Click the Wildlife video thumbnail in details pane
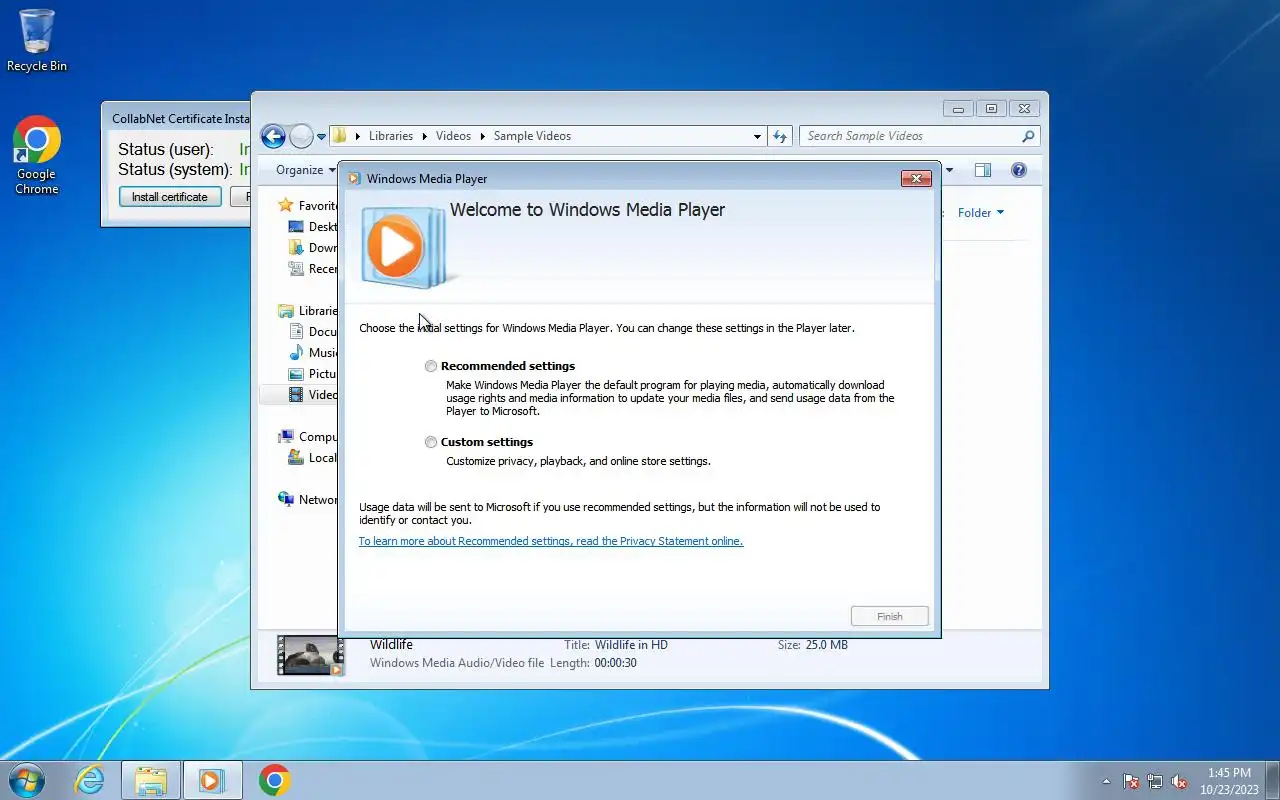The image size is (1280, 800). 311,655
